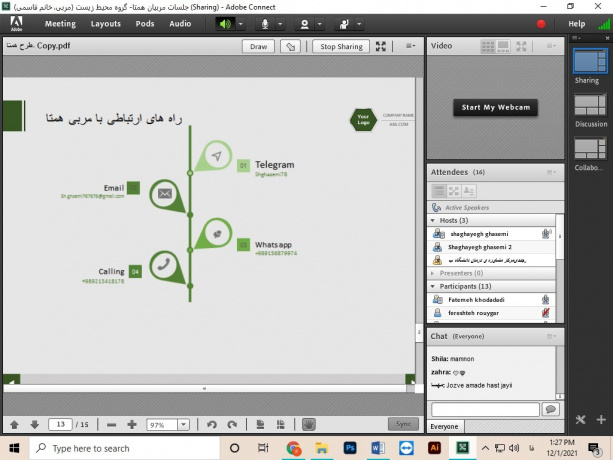613x460 pixels.
Task: Select host Shaghayegh ghasemi 2
Action: click(492, 247)
